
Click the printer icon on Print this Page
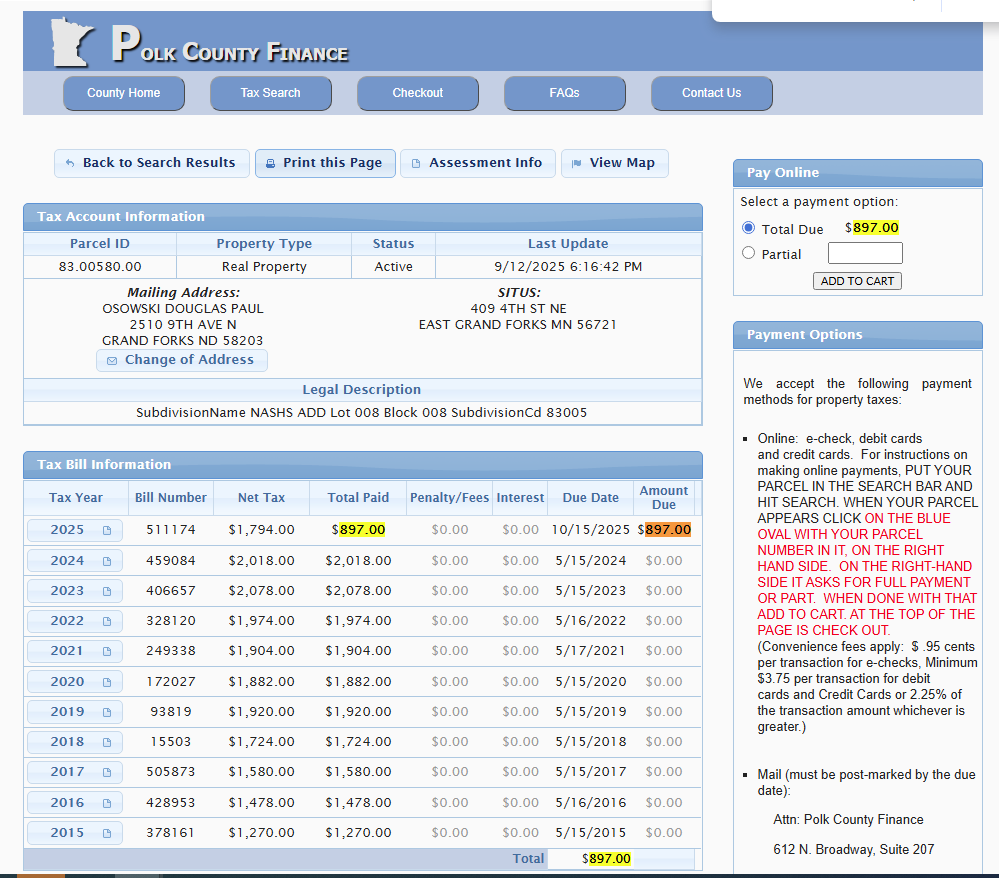click(270, 163)
